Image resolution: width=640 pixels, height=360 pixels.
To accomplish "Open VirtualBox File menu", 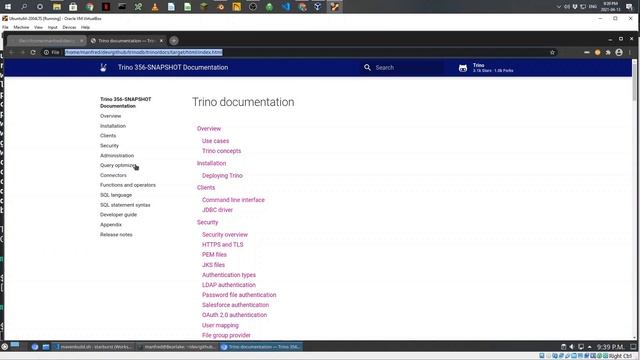I will pyautogui.click(x=5, y=27).
